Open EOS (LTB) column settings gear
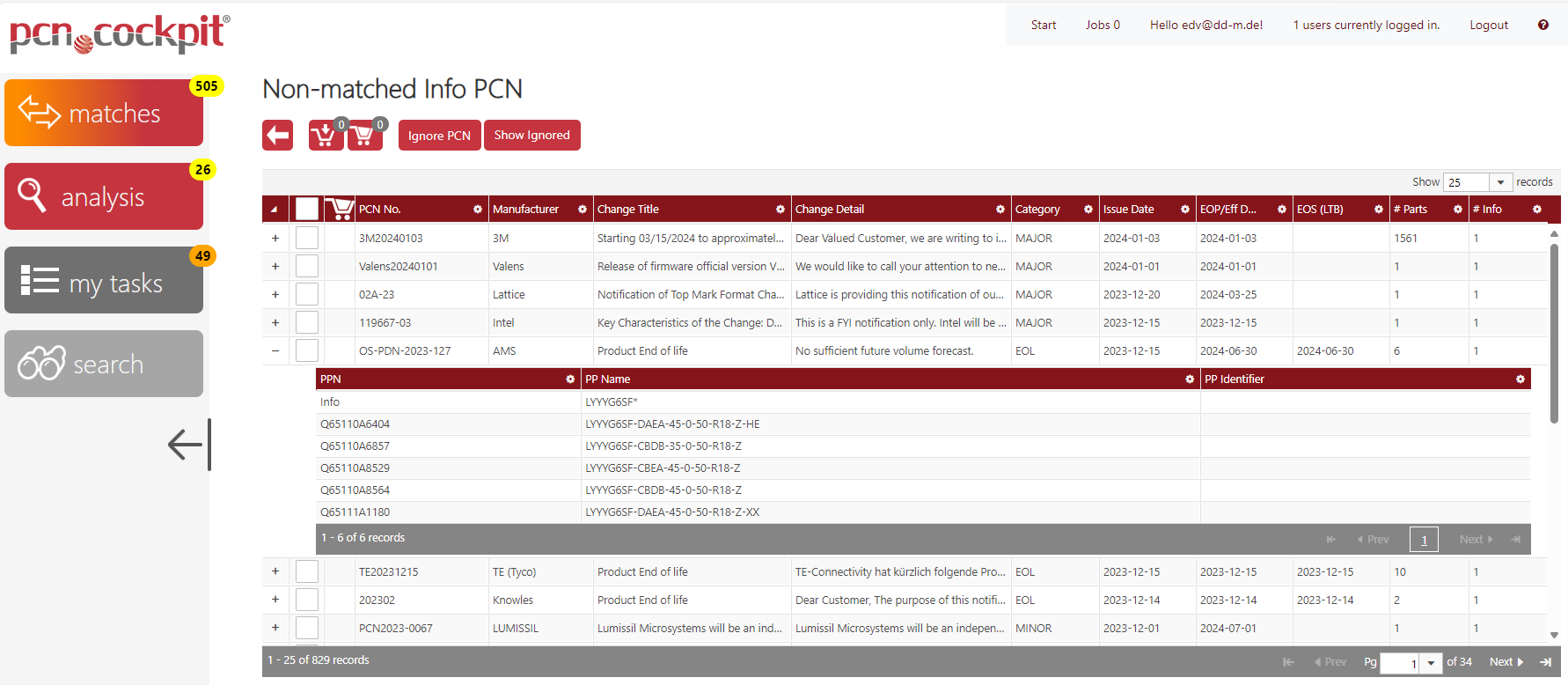The width and height of the screenshot is (1568, 685). pos(1379,209)
